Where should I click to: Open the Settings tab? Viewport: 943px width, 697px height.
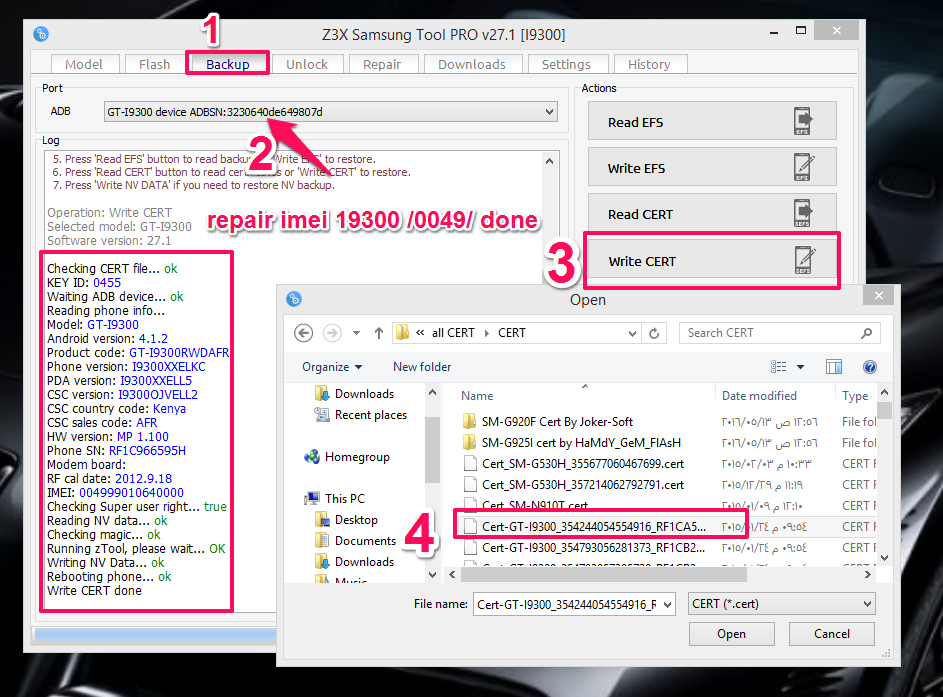click(x=566, y=64)
